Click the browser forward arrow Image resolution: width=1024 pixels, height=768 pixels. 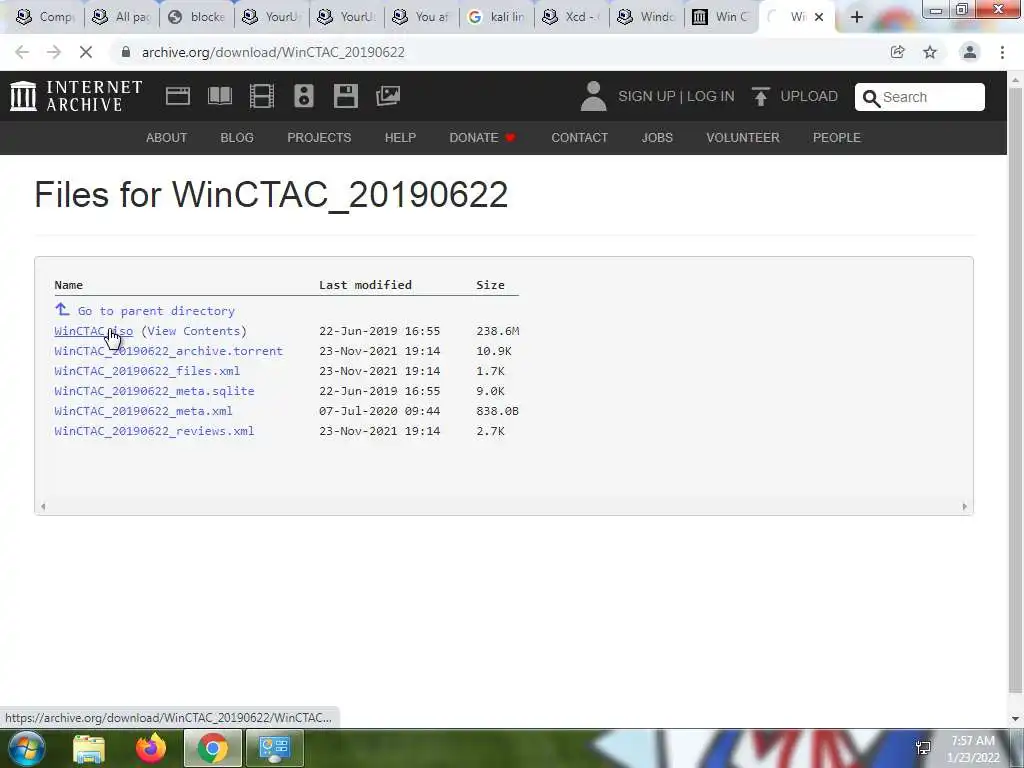tap(54, 52)
